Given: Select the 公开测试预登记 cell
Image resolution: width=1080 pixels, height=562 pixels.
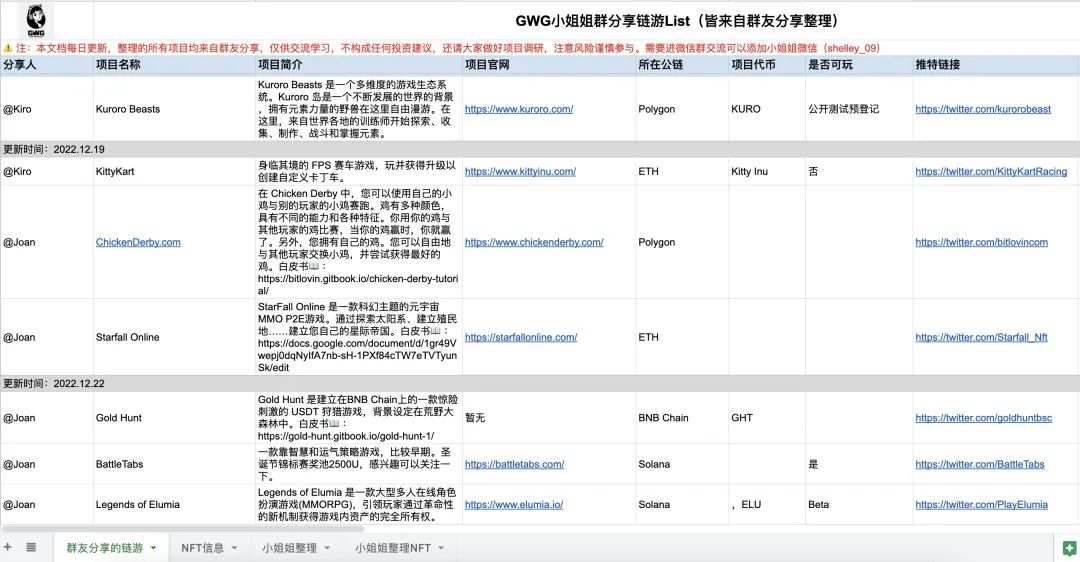Looking at the screenshot, I should coord(859,109).
